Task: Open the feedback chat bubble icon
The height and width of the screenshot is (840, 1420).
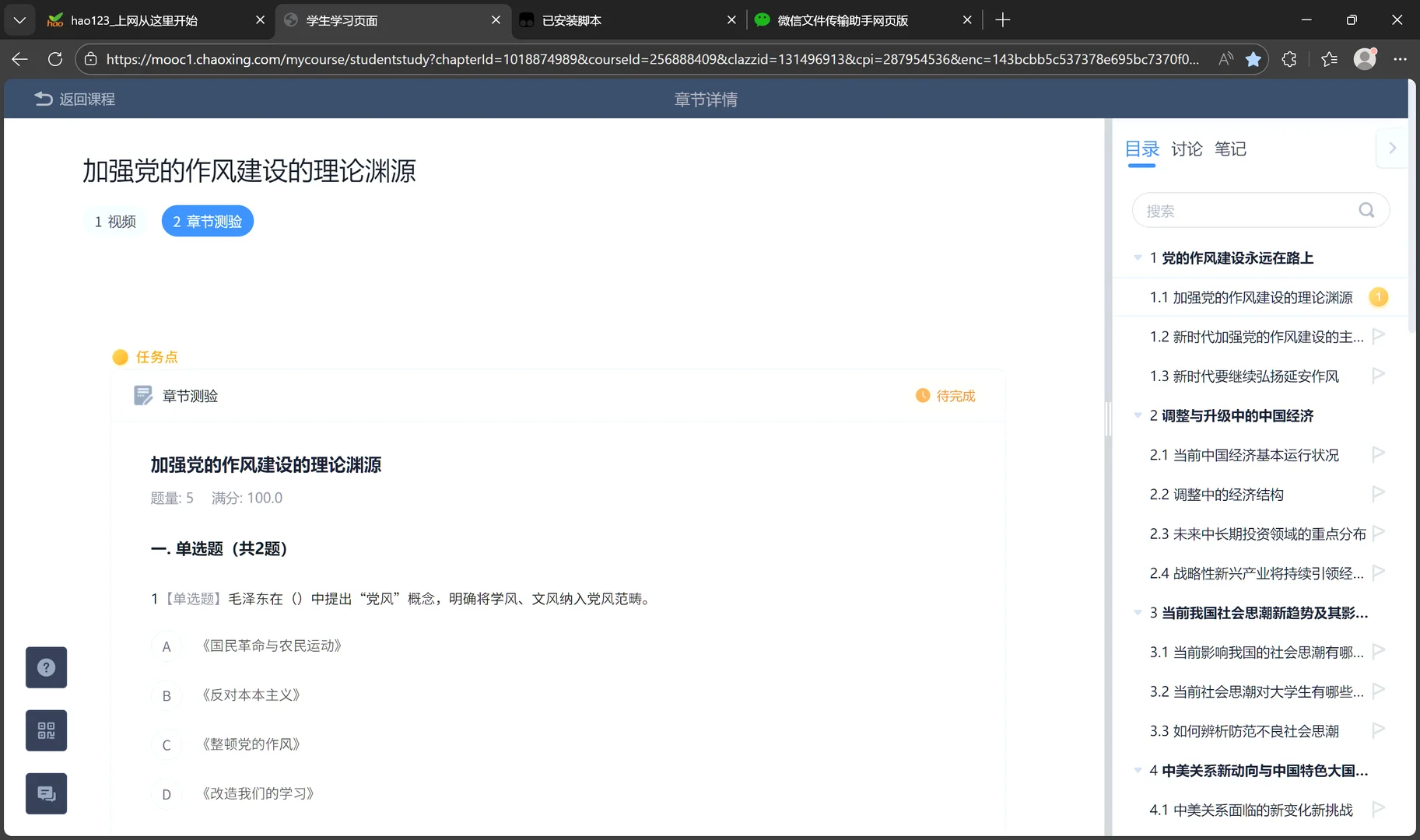Action: 46,793
